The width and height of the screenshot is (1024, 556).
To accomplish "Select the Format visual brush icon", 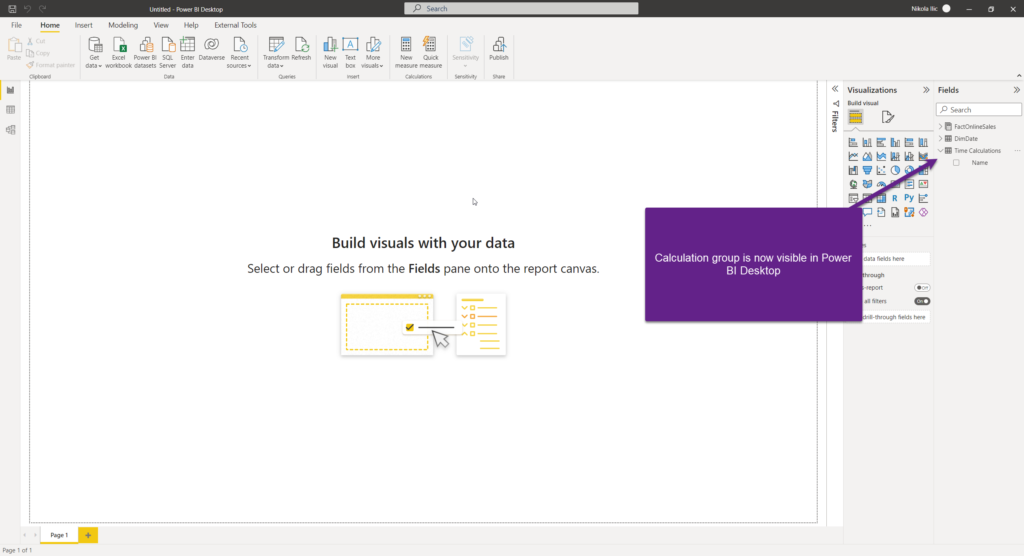I will pos(888,118).
